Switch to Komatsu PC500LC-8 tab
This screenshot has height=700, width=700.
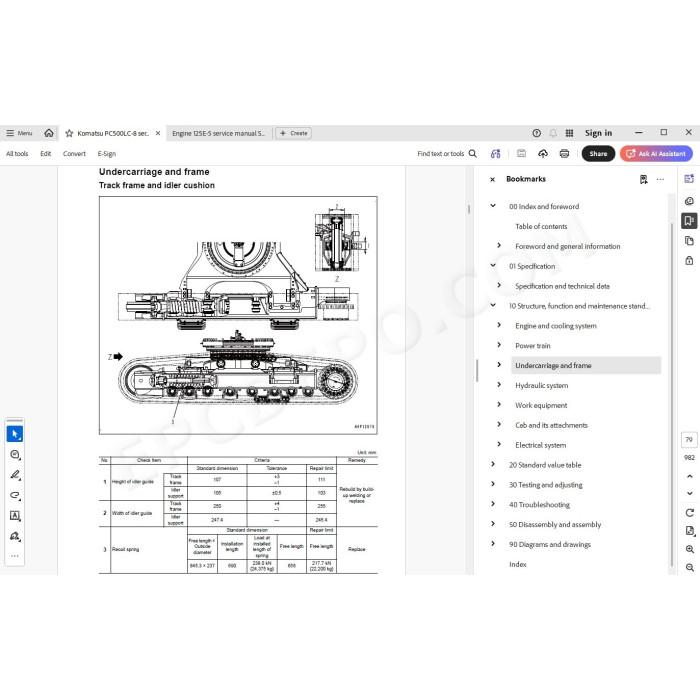tap(112, 133)
